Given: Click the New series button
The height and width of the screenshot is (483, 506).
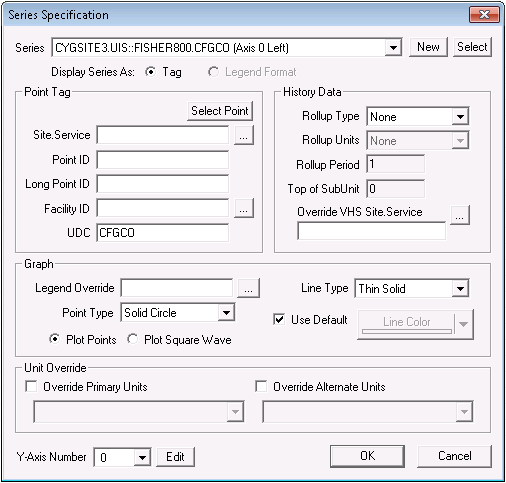Looking at the screenshot, I should [428, 47].
